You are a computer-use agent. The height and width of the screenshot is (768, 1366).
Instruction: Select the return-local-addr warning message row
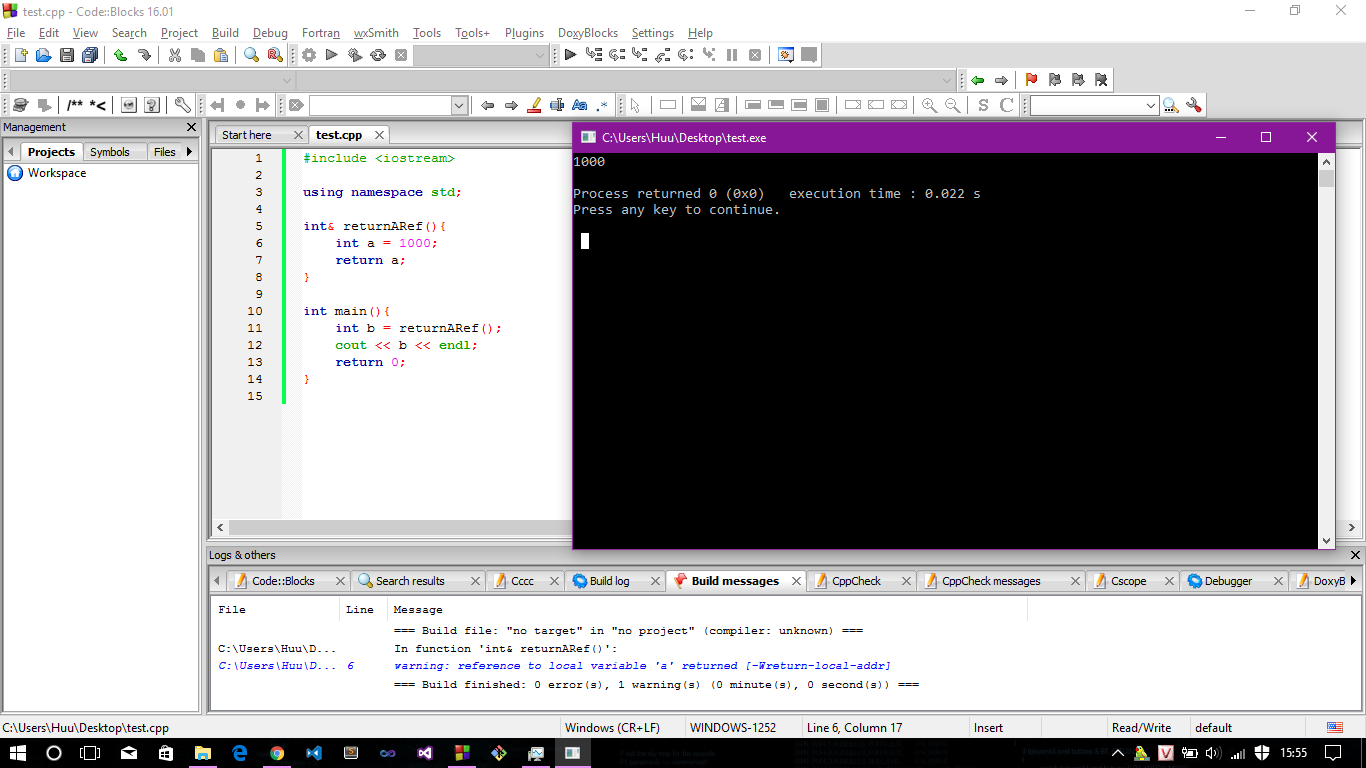coord(641,666)
